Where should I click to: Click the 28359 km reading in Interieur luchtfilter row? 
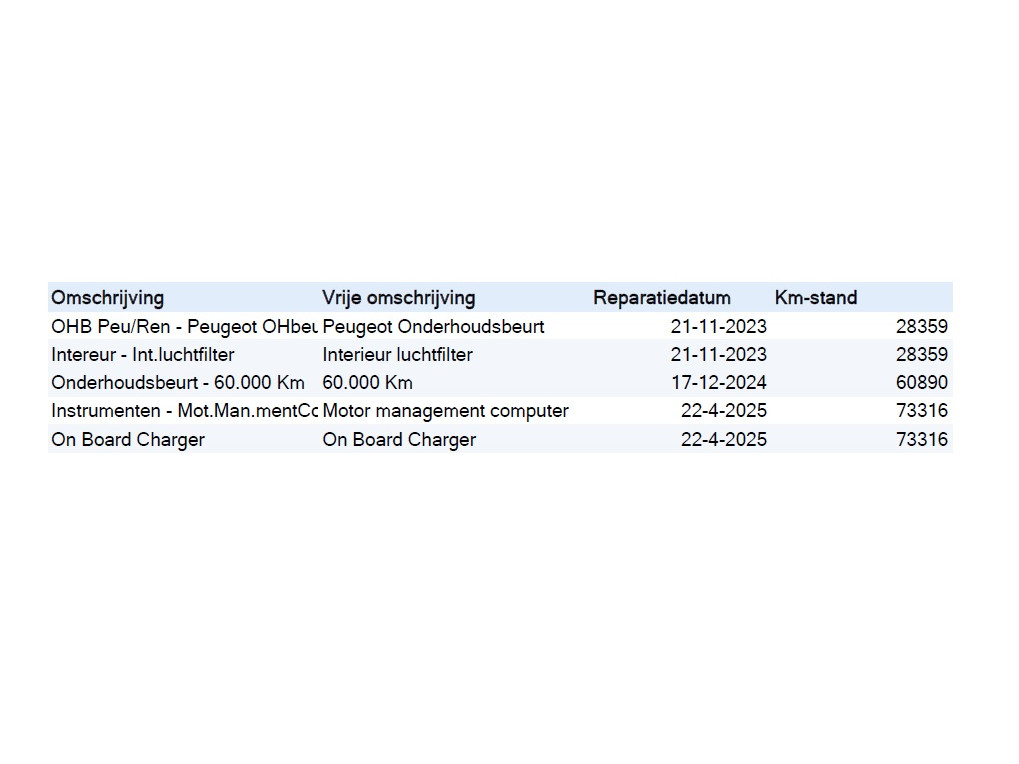click(x=922, y=355)
